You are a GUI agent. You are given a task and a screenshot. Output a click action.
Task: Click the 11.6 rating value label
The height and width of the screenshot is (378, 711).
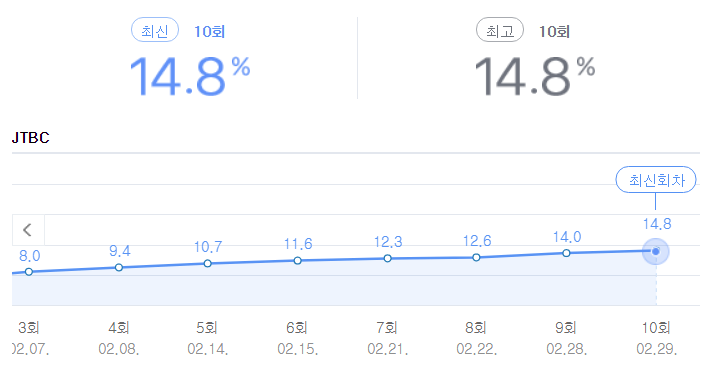coord(298,244)
